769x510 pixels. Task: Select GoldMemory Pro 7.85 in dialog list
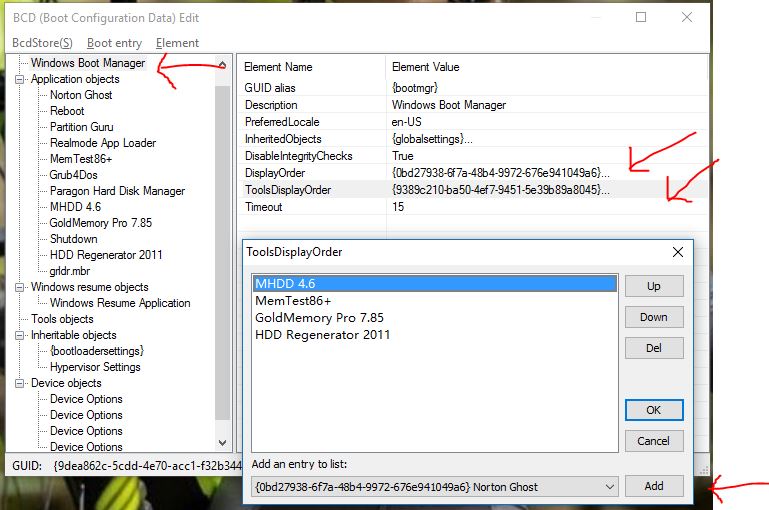(435, 318)
